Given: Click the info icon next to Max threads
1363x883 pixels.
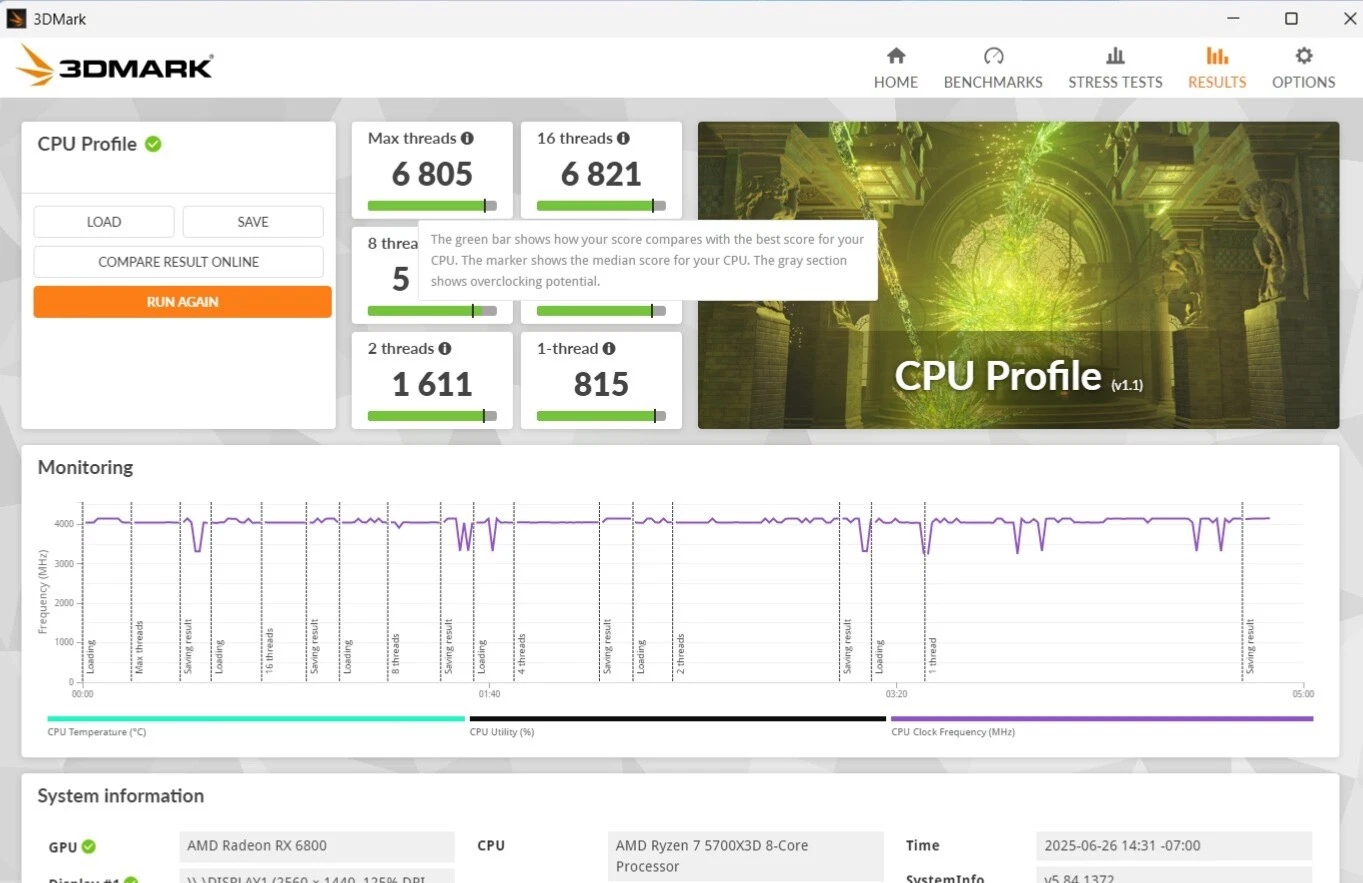Looking at the screenshot, I should (467, 139).
